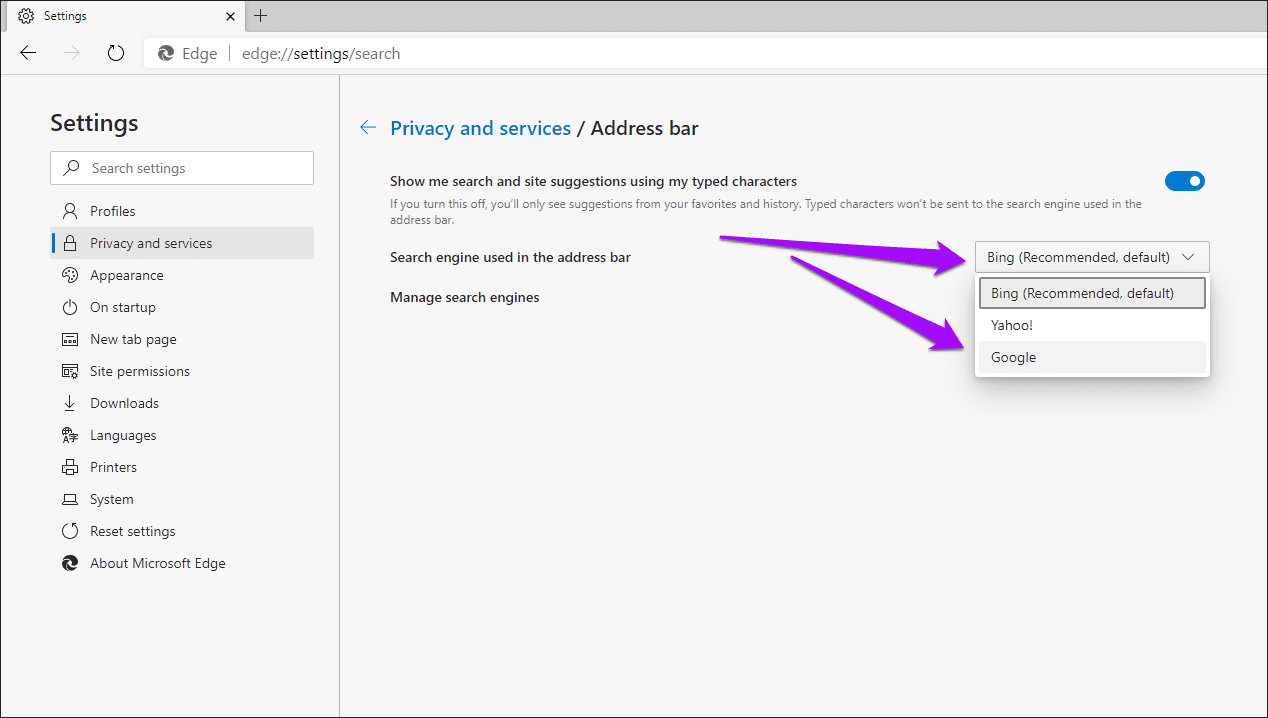Click the Downloads arrow icon
Viewport: 1268px width, 718px height.
[x=70, y=403]
